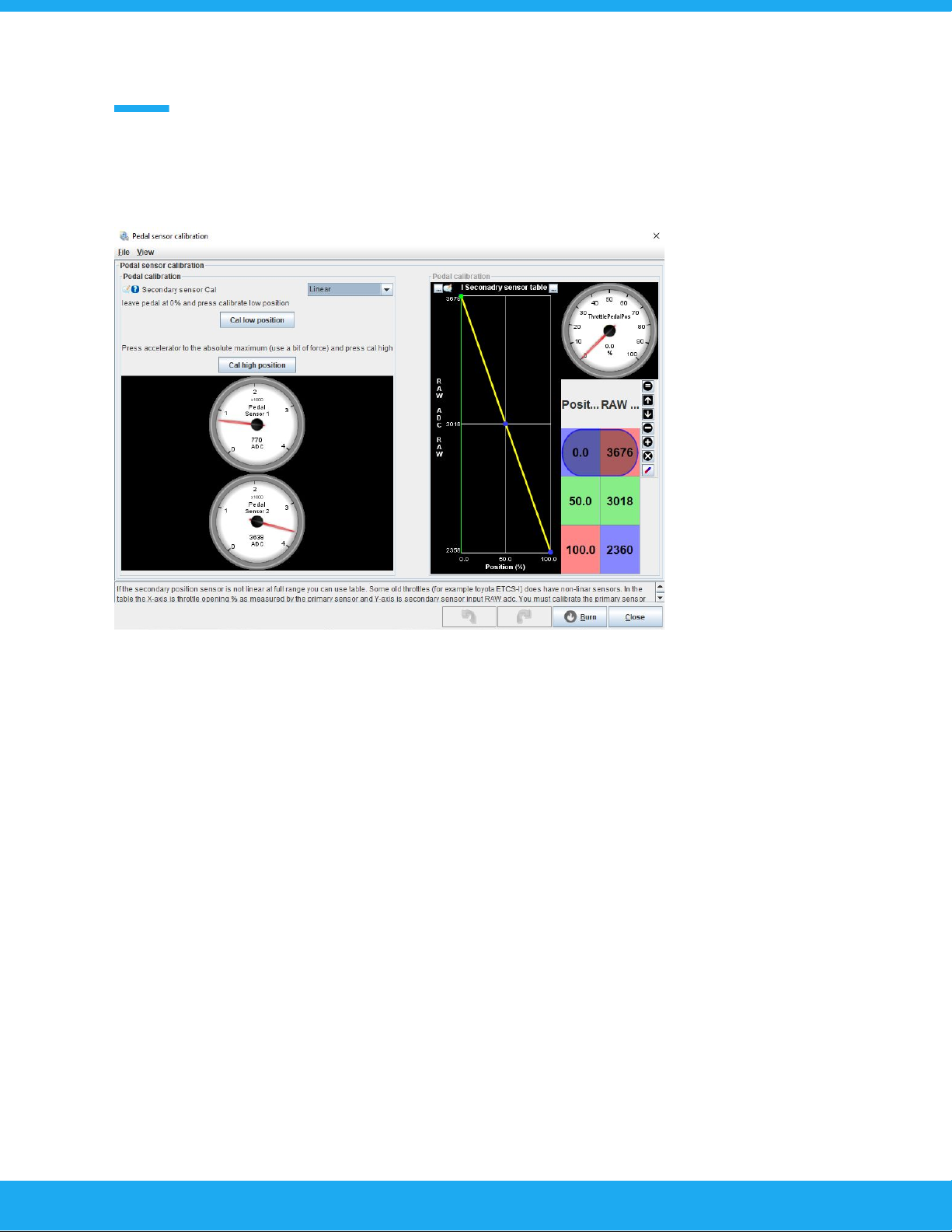Select the blue bottom point at 100.0 on the curve
The image size is (952, 1232).
[550, 552]
